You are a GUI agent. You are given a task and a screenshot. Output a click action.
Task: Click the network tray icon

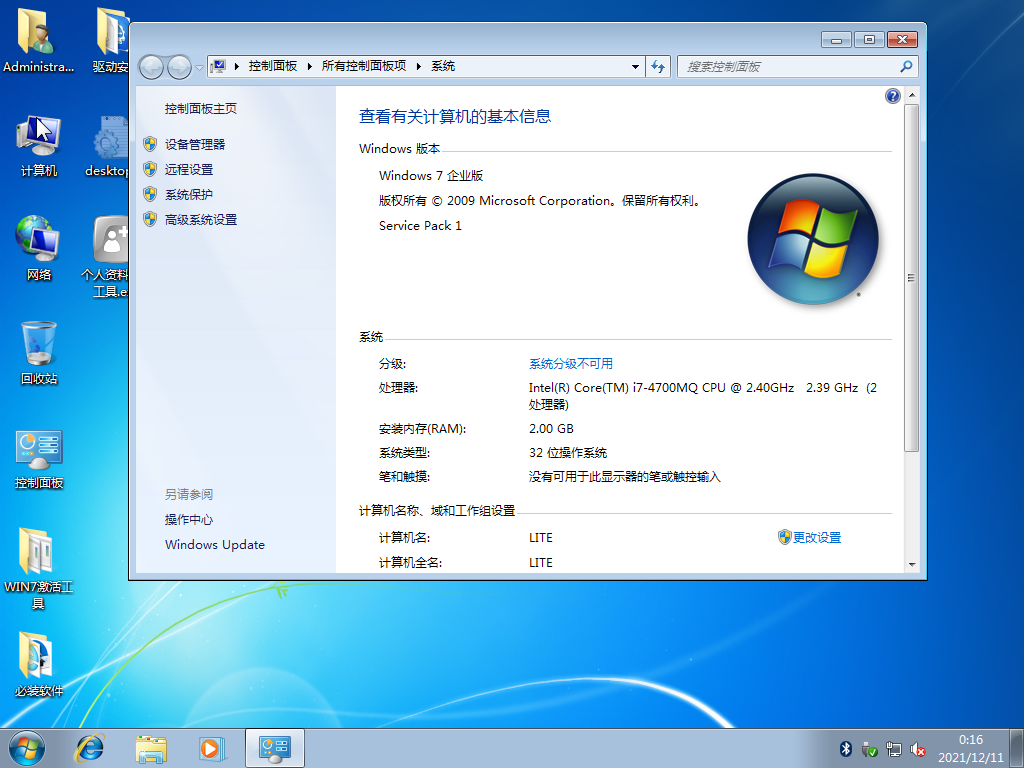point(893,750)
